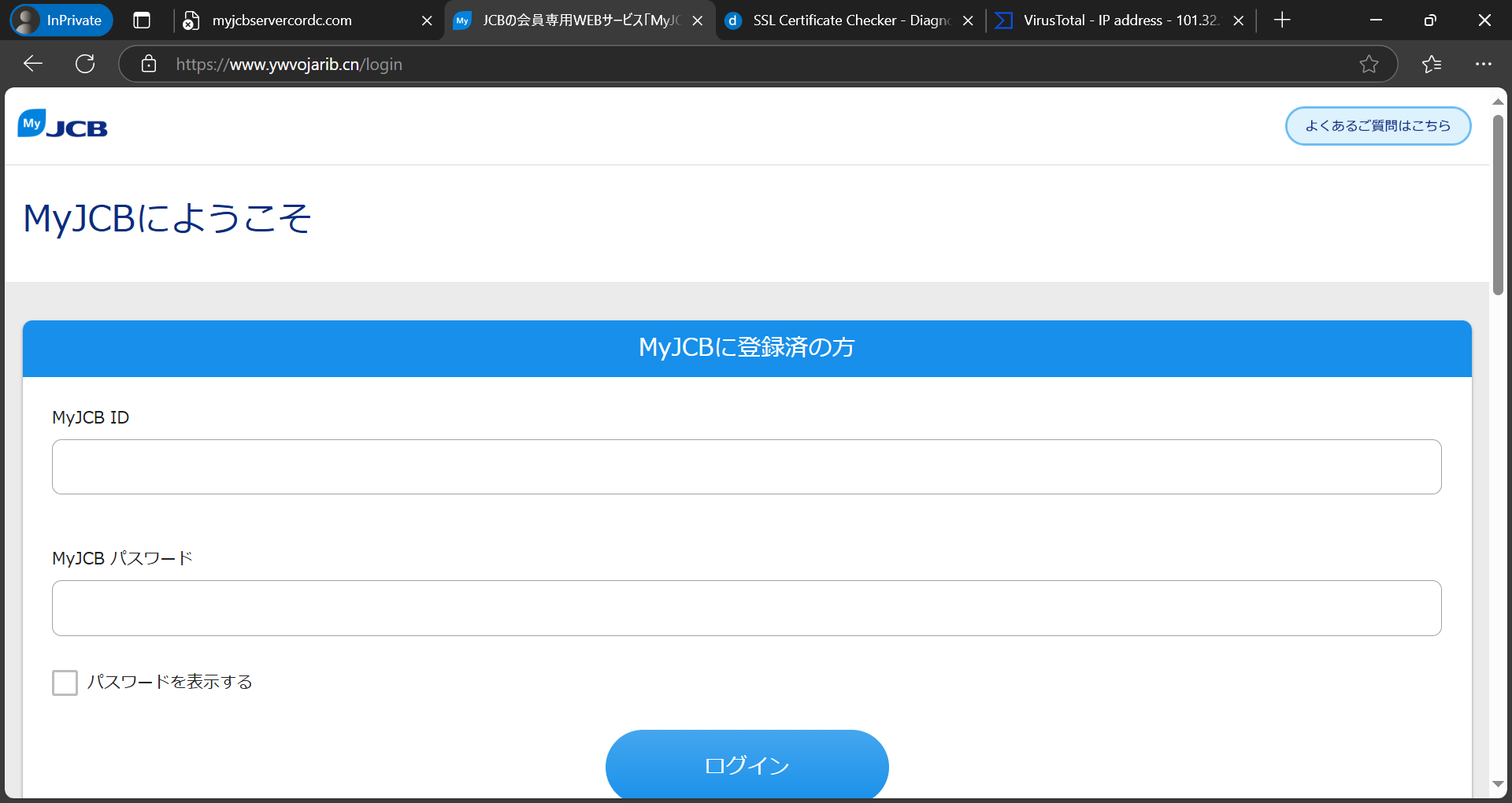Click the JCB tab favicon
The image size is (1512, 803).
coord(462,20)
